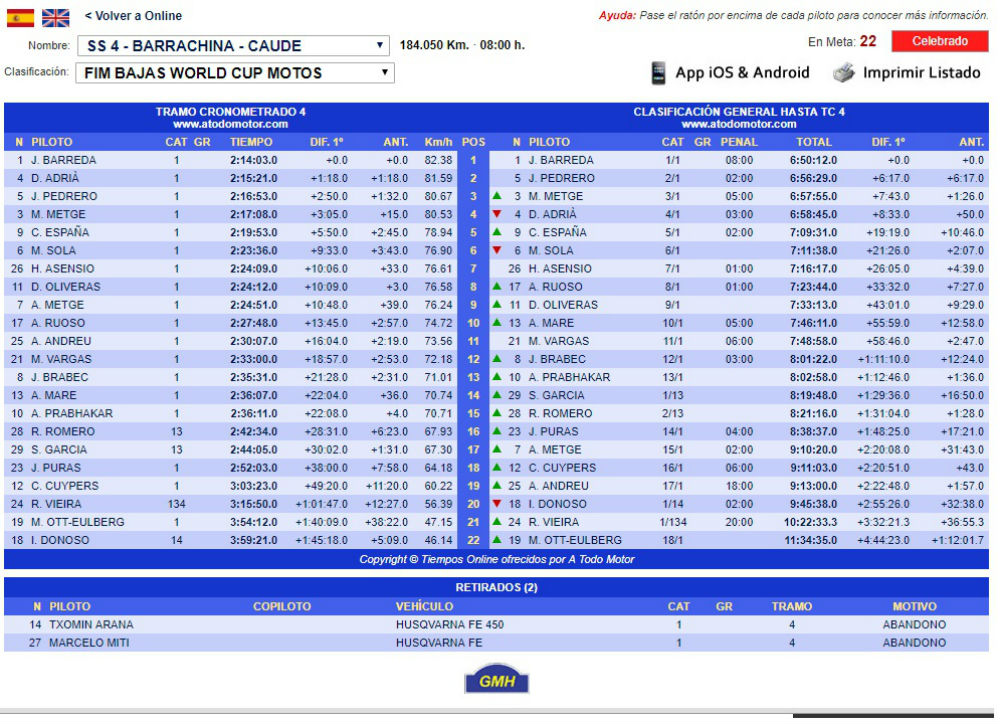
Task: Open the SS 4 - Barrachina - Caude dropdown
Action: click(234, 46)
